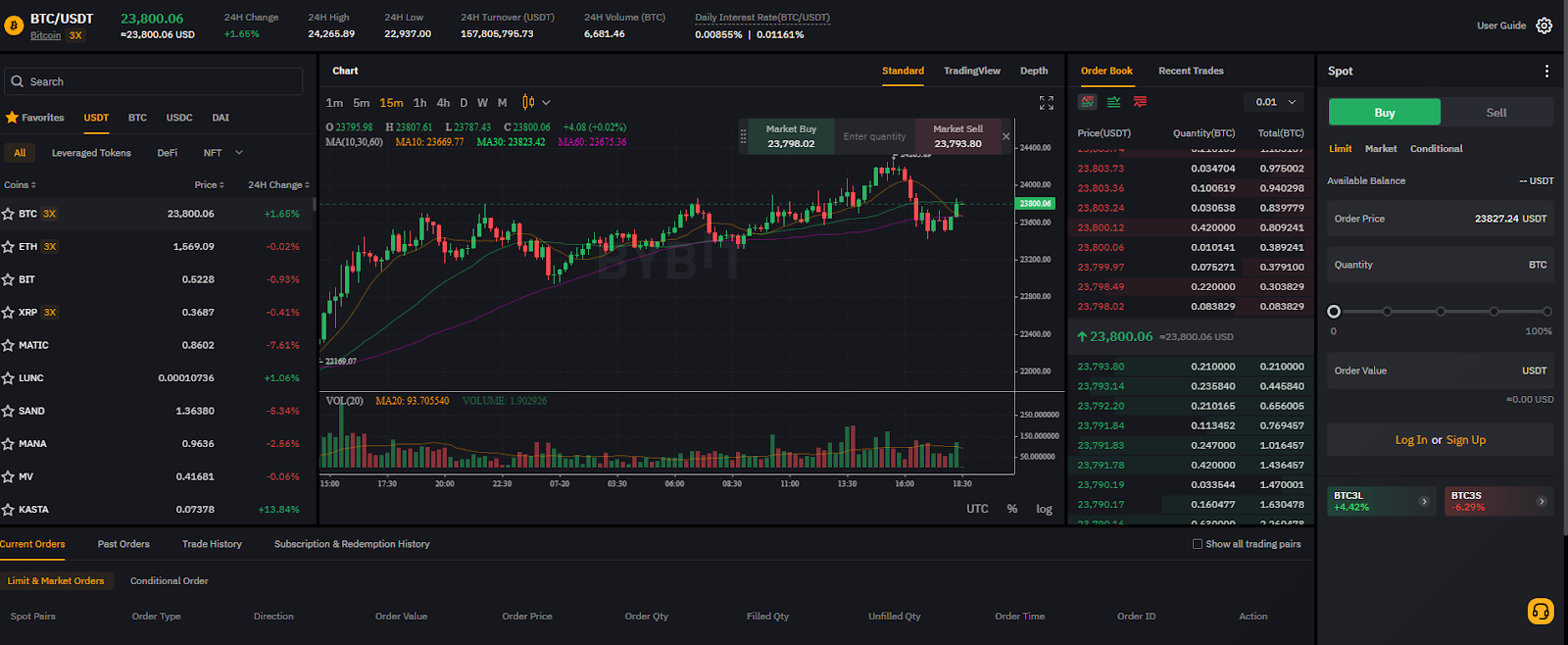Select Leveraged Tokens filter
Screen dimensions: 1568x645
[91, 153]
